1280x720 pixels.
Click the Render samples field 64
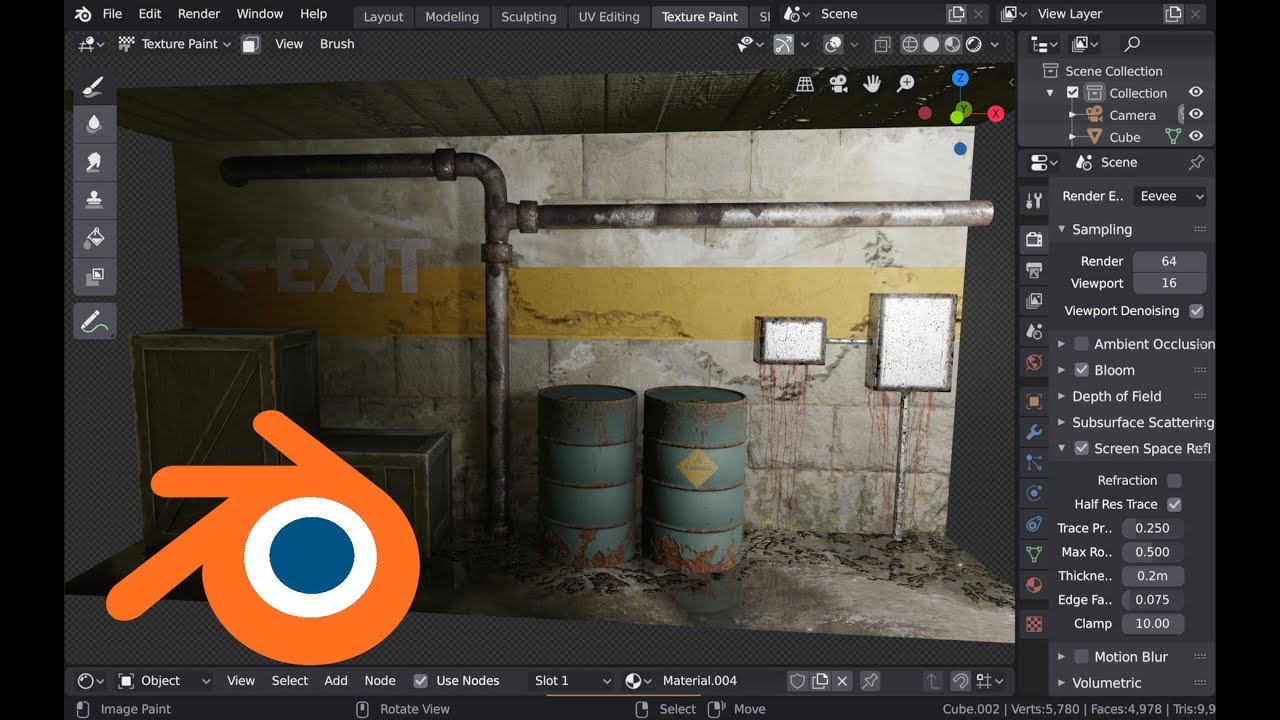point(1169,261)
